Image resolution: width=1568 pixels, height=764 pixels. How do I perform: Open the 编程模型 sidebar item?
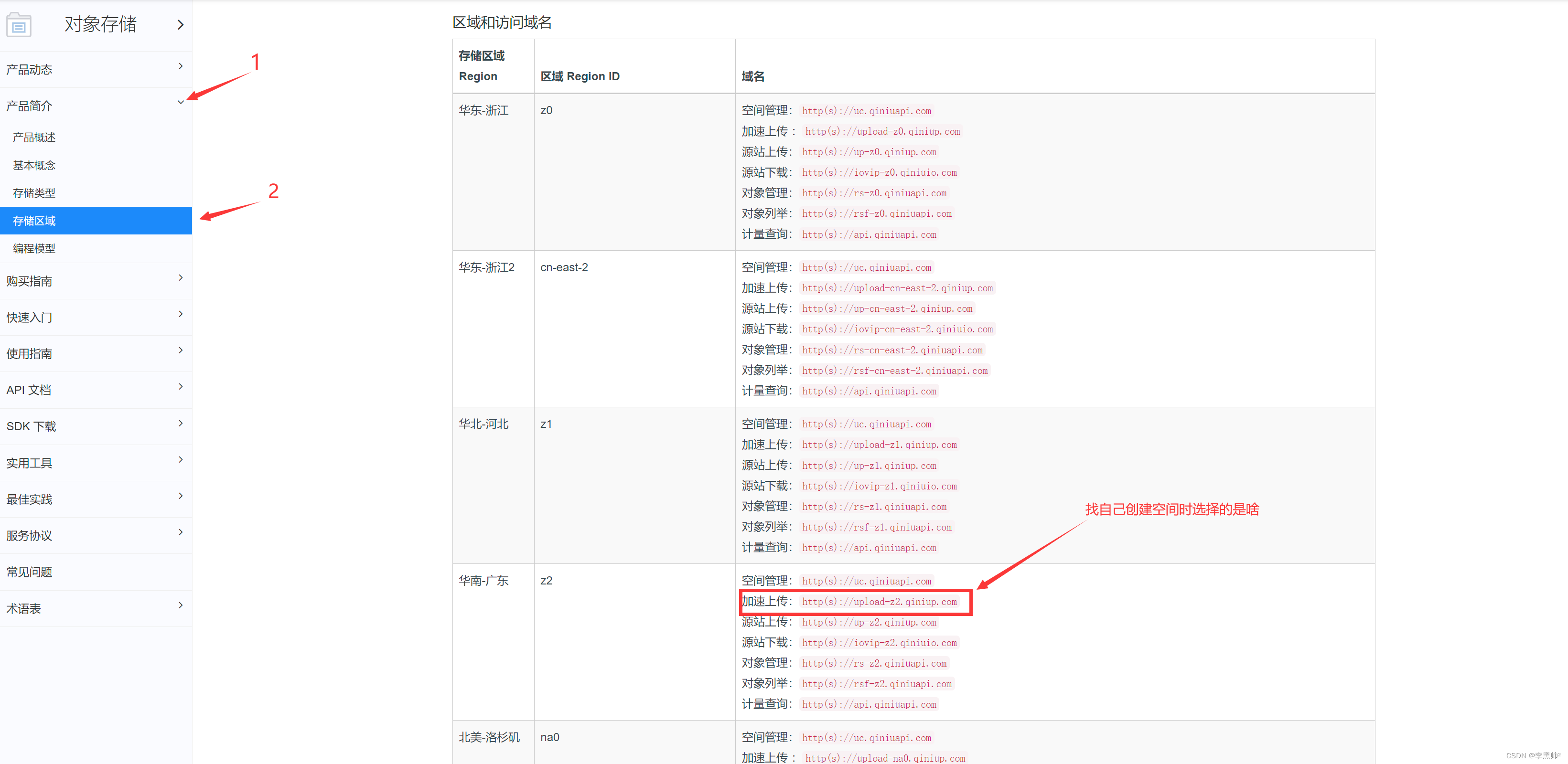point(34,249)
